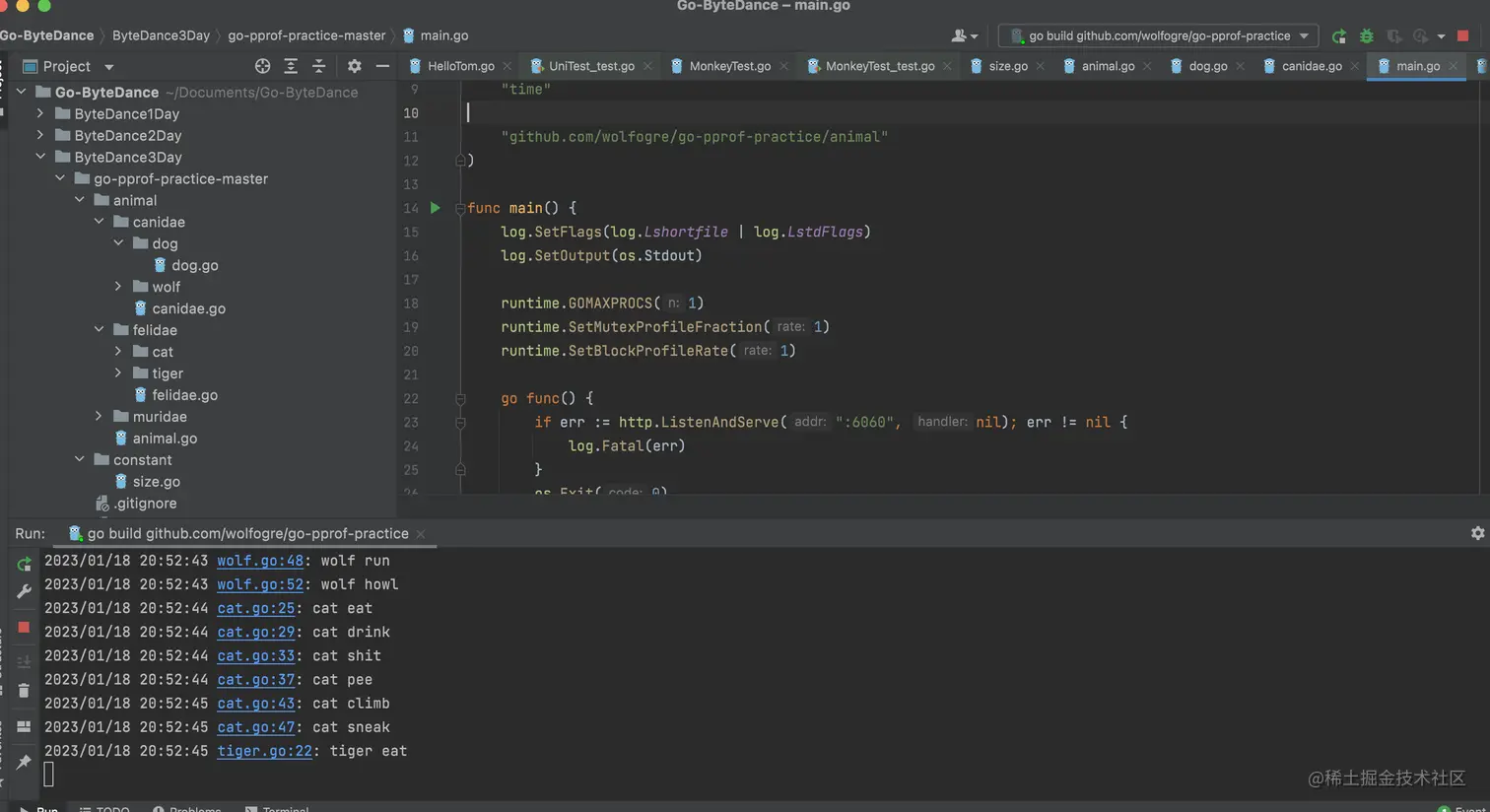
Task: Close the main.go editor tab
Action: (1453, 66)
